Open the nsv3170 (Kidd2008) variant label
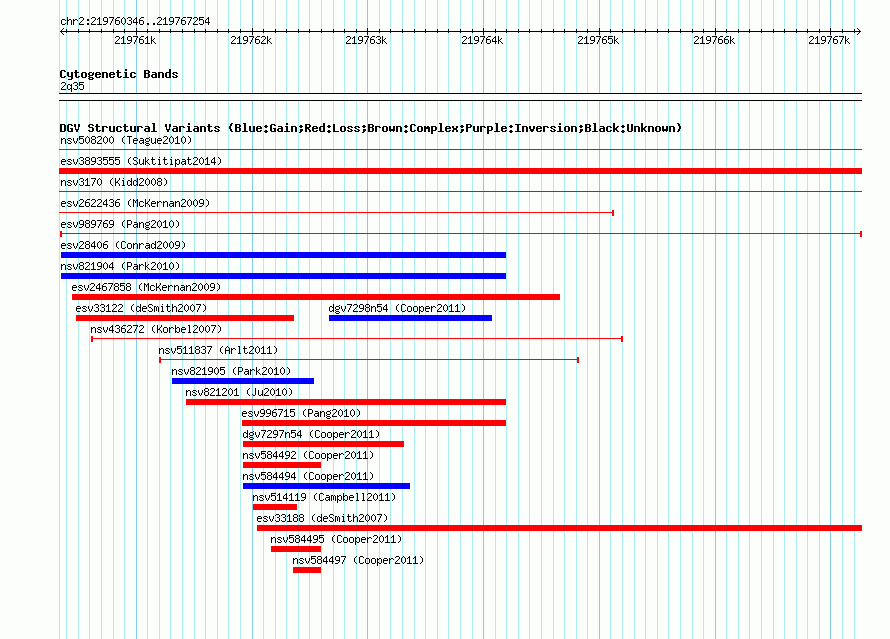Screen dimensions: 890x639 point(114,182)
